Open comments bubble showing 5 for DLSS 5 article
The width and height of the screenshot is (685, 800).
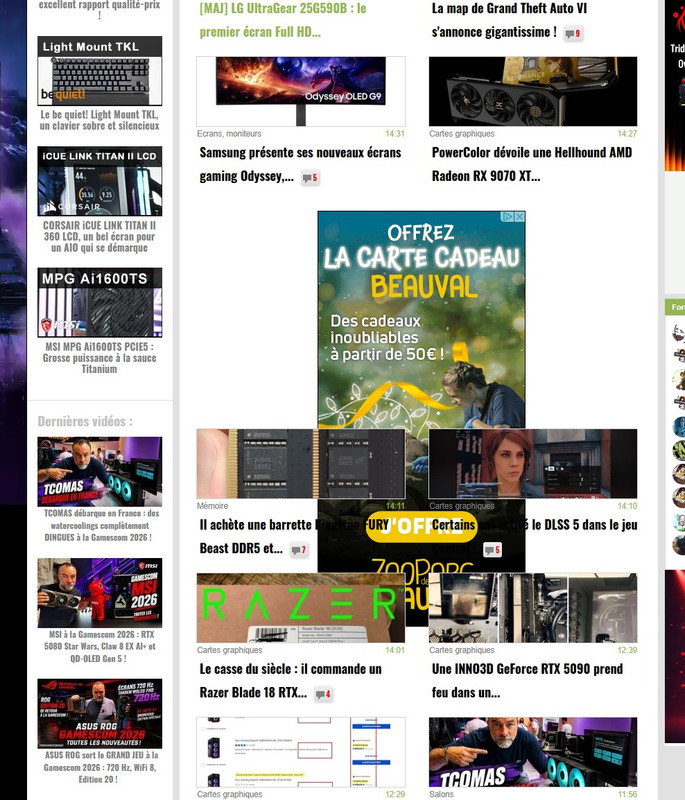click(492, 550)
